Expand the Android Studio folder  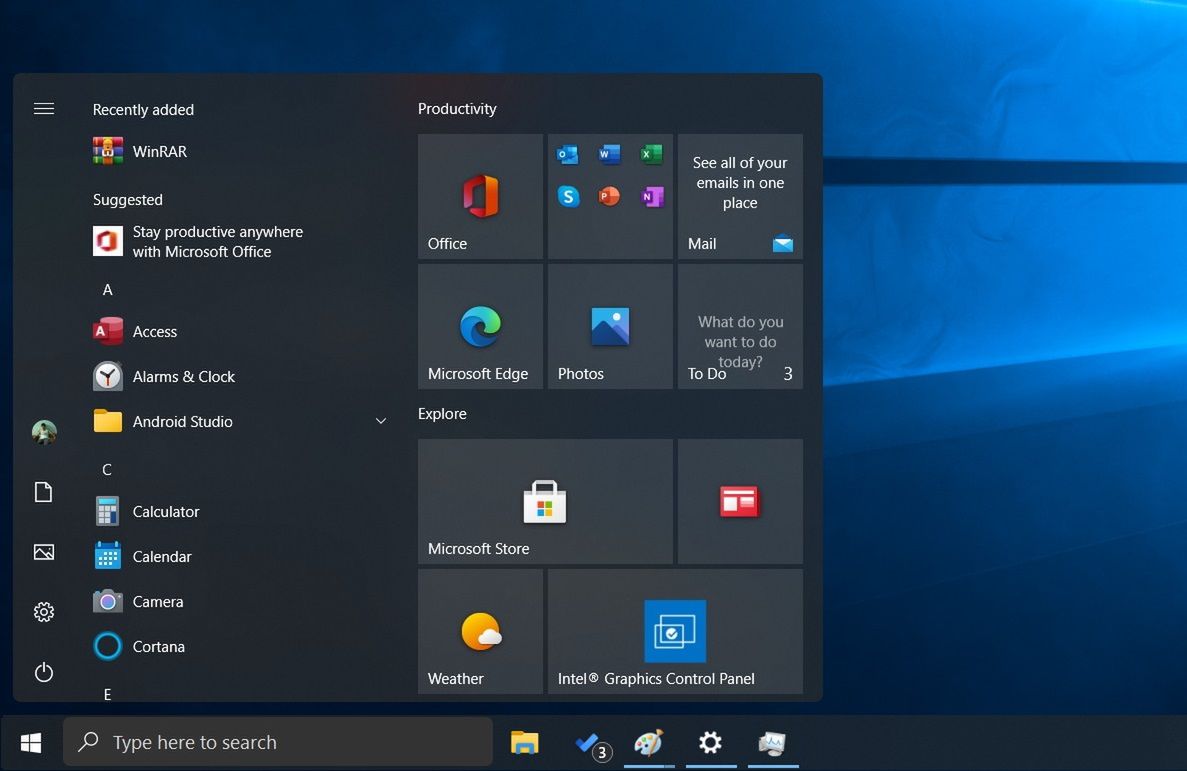pos(380,421)
